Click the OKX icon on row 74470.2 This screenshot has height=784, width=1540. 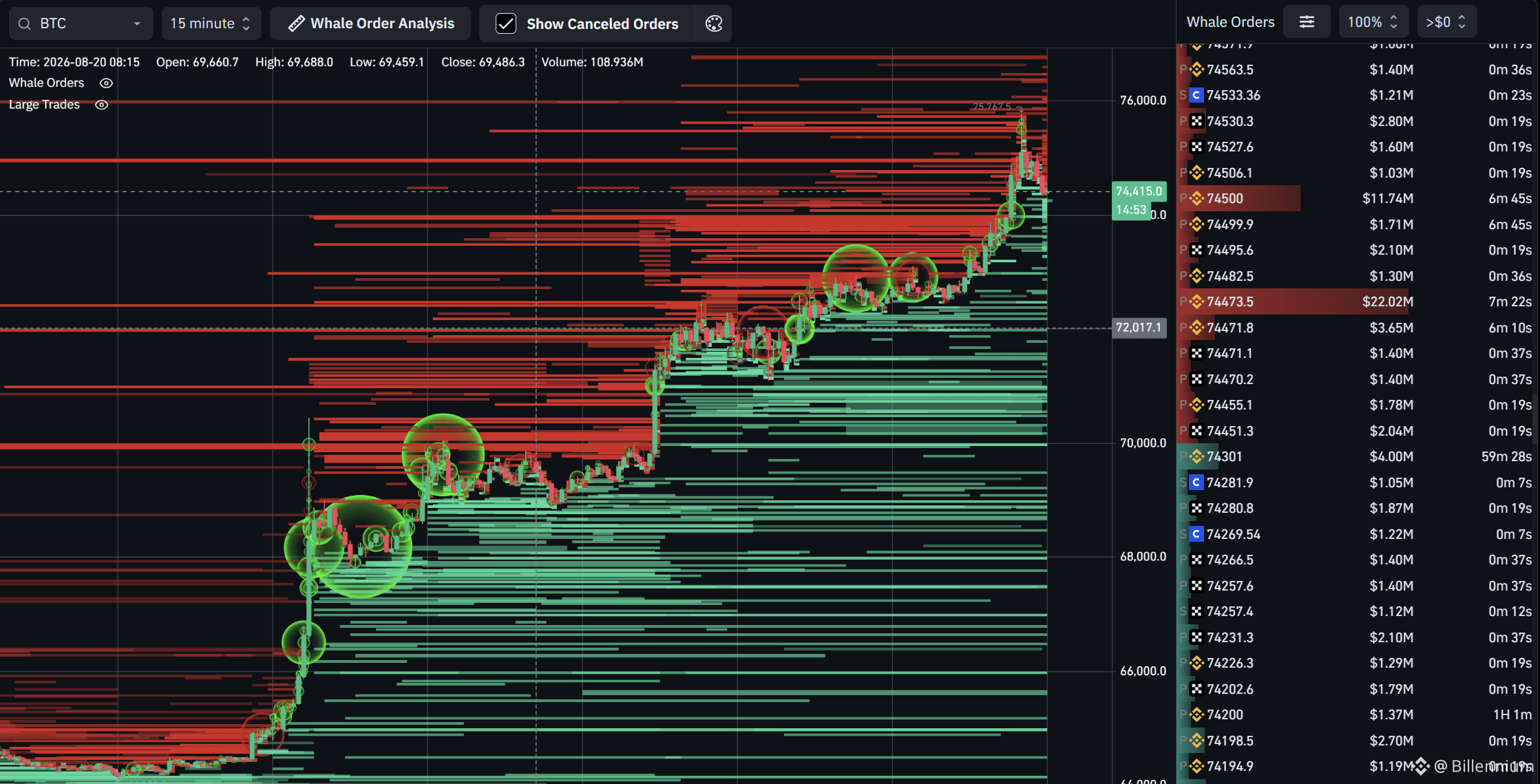[x=1196, y=379]
